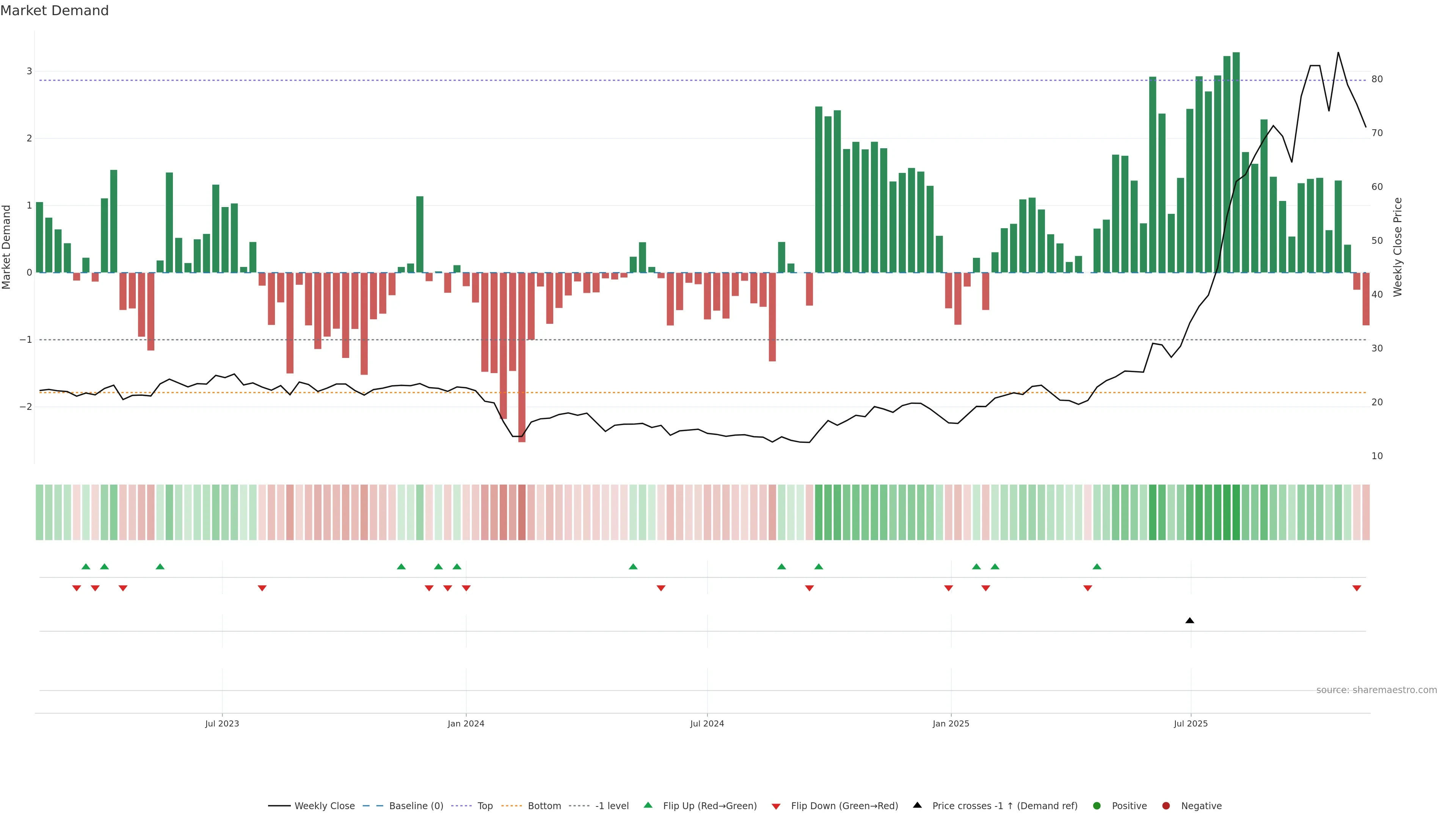Click the leftmost green flip-up triangle marker
Image resolution: width=1456 pixels, height=819 pixels.
click(x=86, y=566)
